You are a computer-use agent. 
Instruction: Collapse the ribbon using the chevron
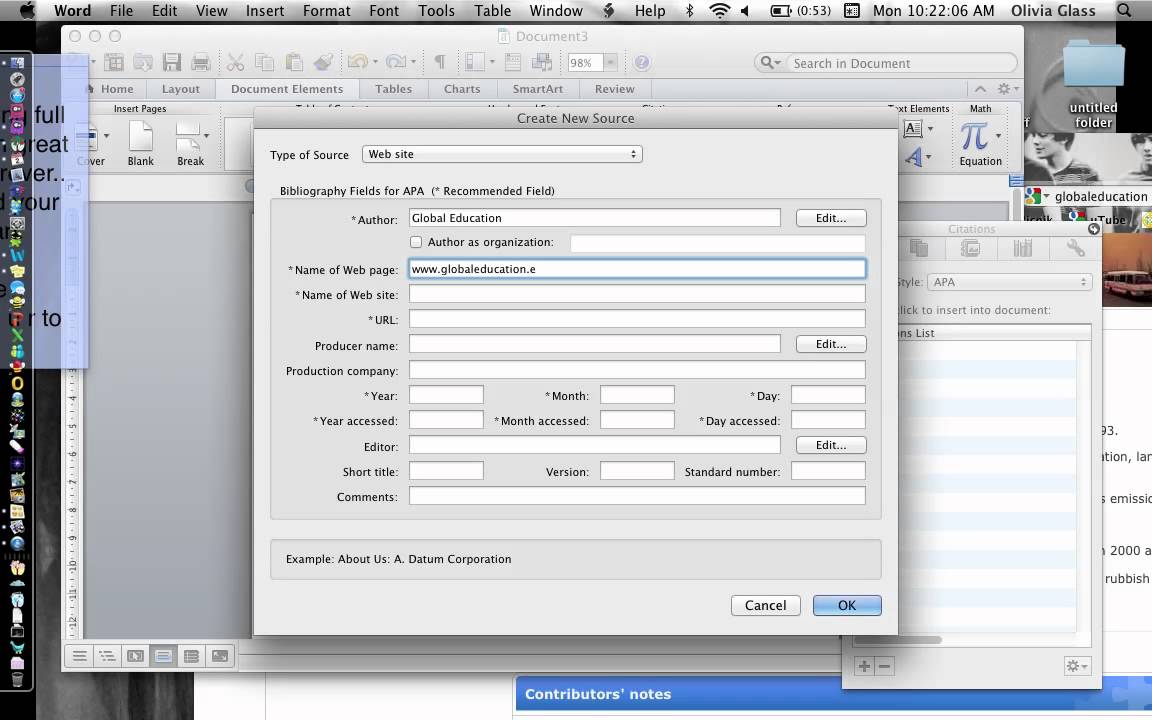tap(981, 89)
